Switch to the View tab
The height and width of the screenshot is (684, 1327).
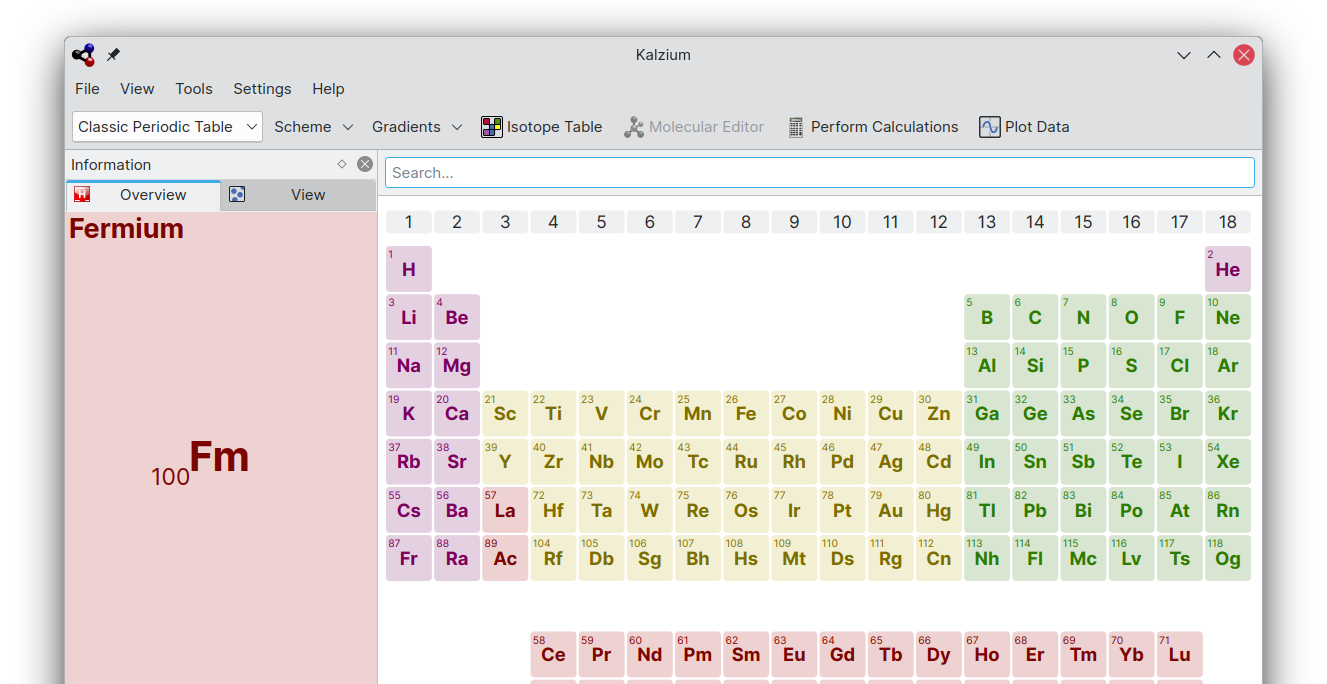point(298,195)
